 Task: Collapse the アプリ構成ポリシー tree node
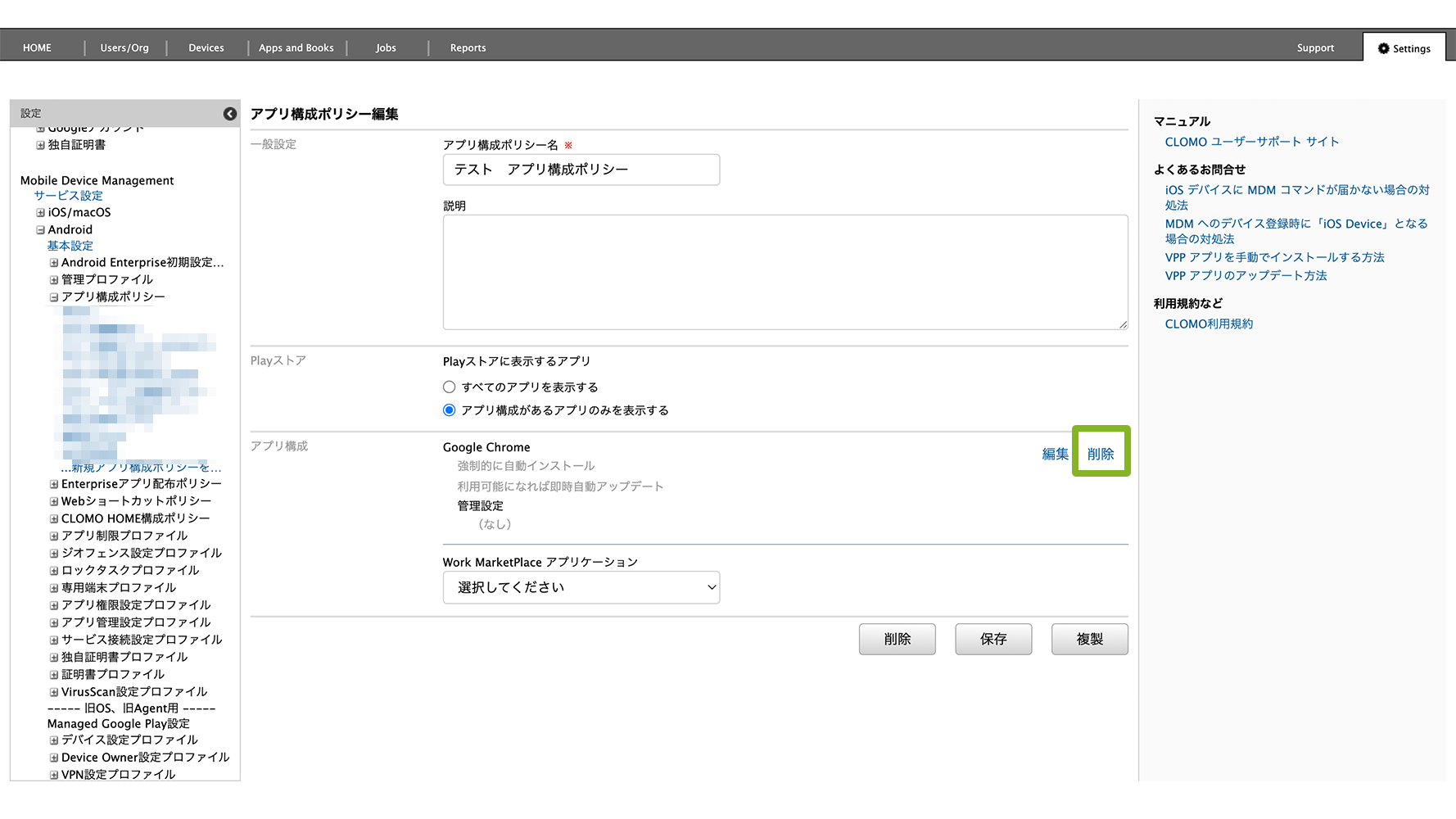pyautogui.click(x=54, y=297)
